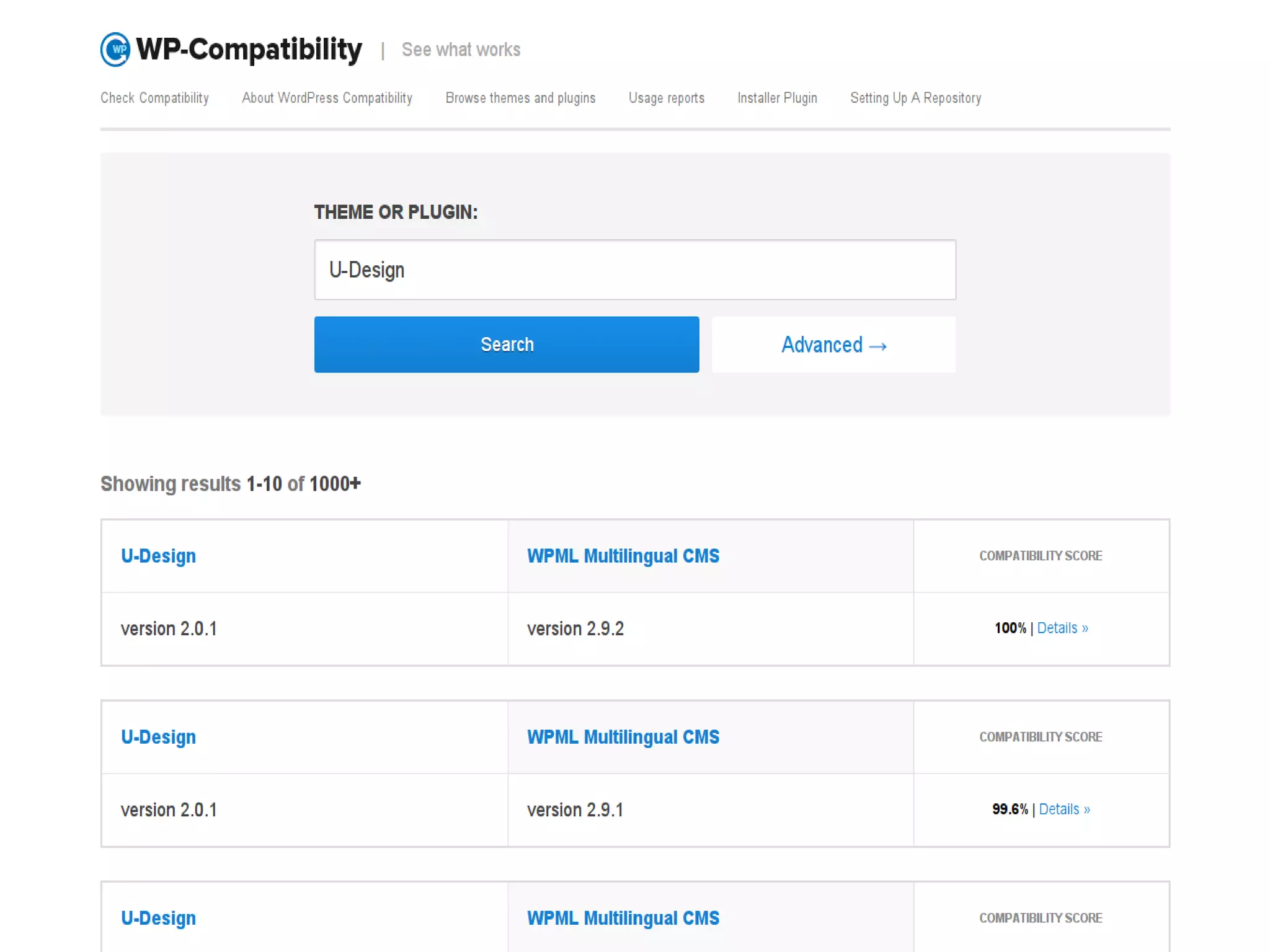Open U-Design link in third result

point(158,918)
